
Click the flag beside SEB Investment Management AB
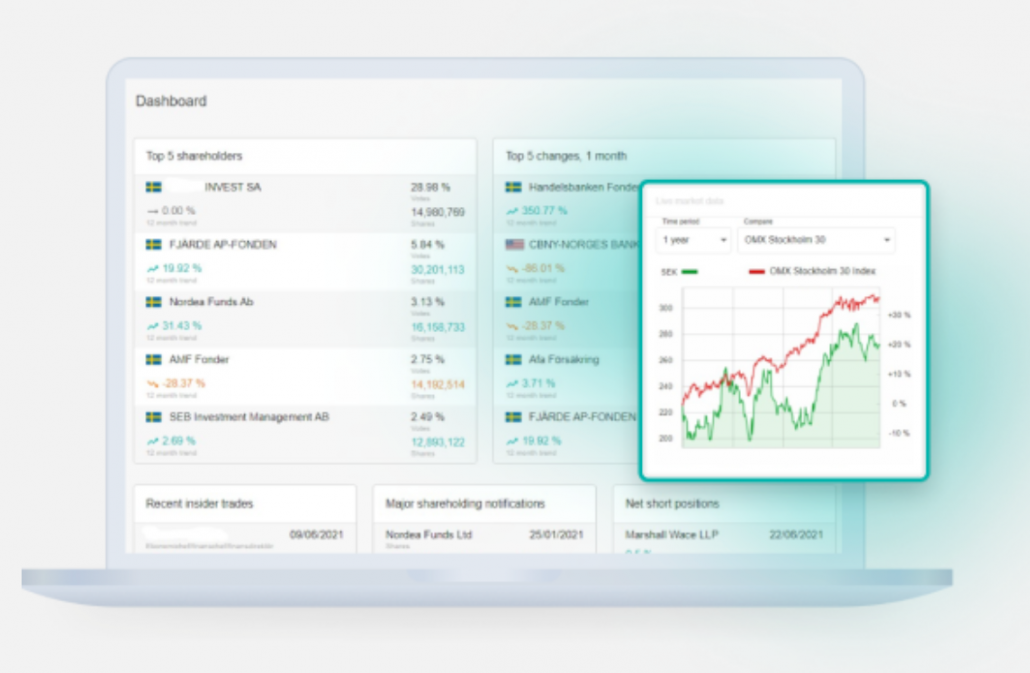pos(154,417)
